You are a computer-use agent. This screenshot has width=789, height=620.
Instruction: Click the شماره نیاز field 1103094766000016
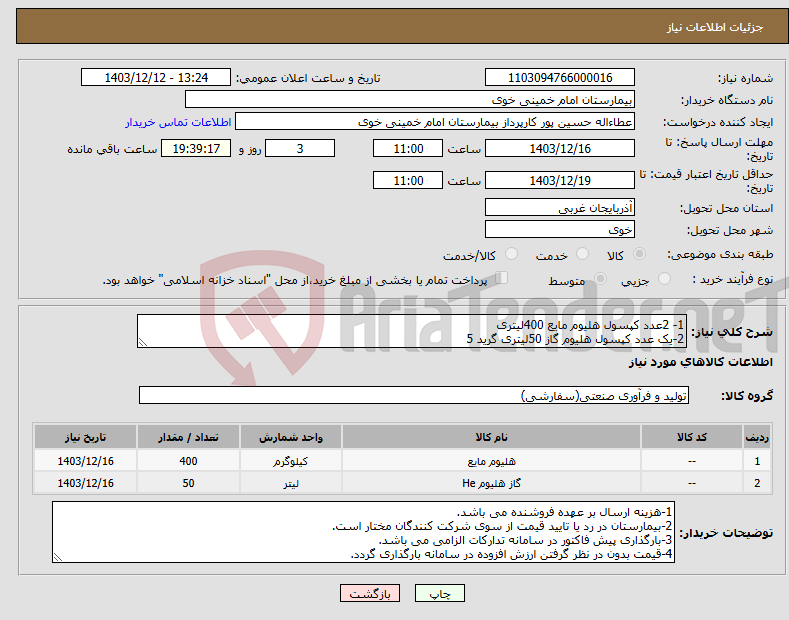tap(560, 78)
